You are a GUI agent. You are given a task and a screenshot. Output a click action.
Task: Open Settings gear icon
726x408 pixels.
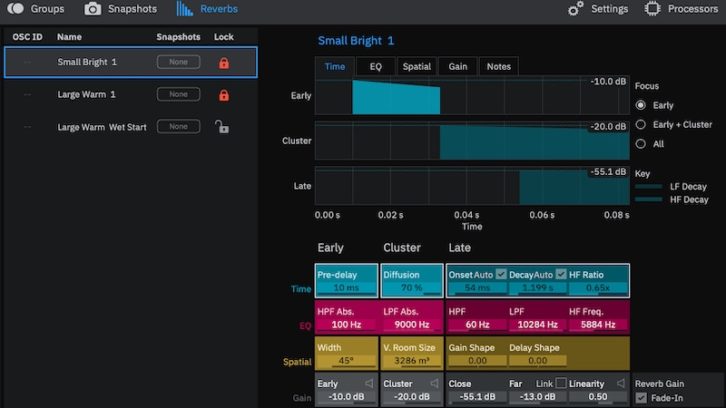(x=576, y=9)
